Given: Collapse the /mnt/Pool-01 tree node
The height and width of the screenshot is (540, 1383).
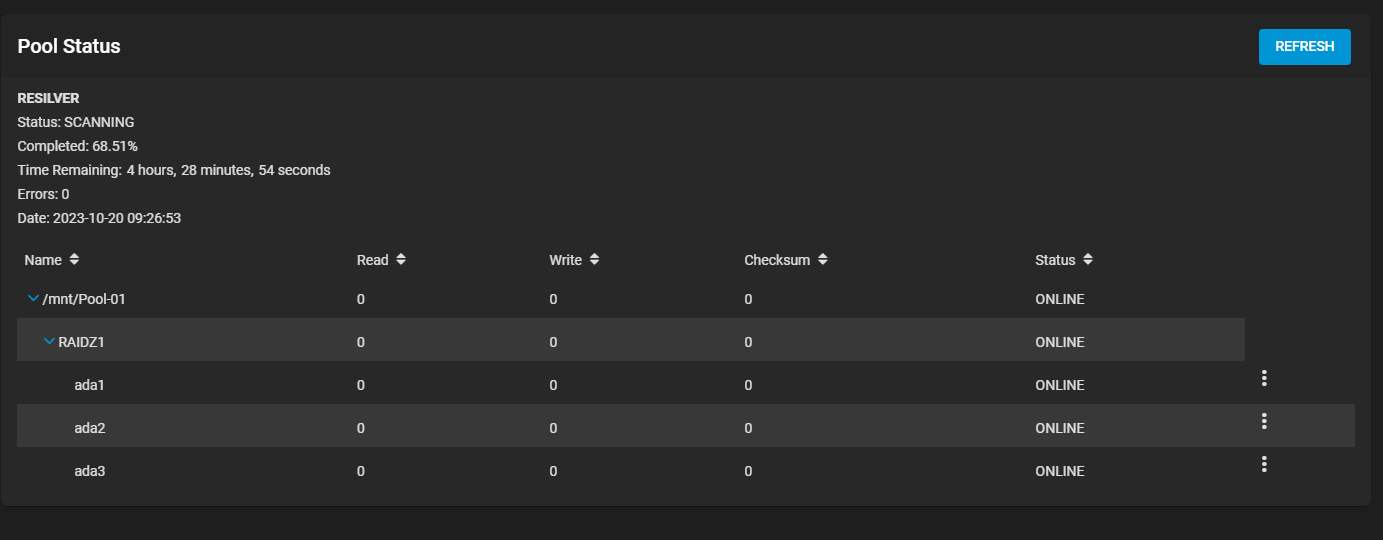Looking at the screenshot, I should tap(33, 298).
